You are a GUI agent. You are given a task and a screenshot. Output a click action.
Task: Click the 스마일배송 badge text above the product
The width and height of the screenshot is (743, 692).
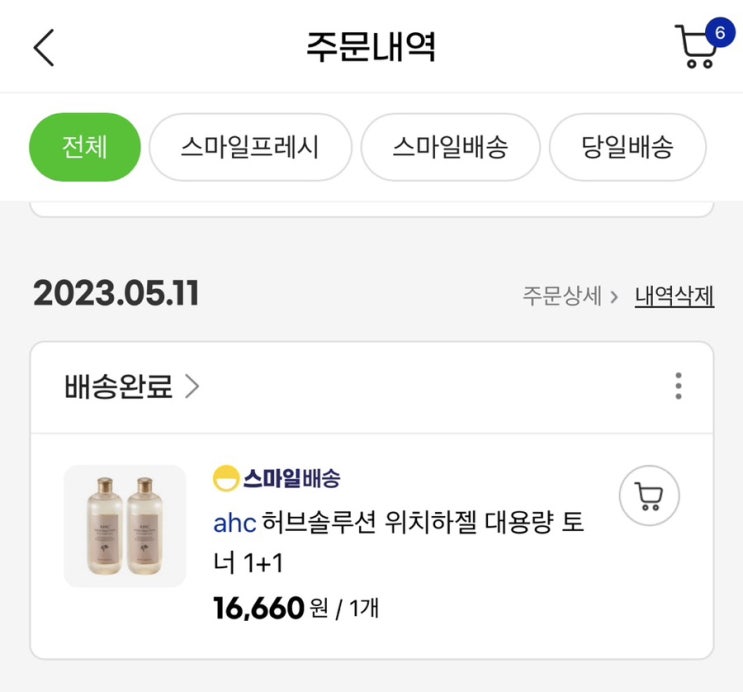pyautogui.click(x=292, y=478)
